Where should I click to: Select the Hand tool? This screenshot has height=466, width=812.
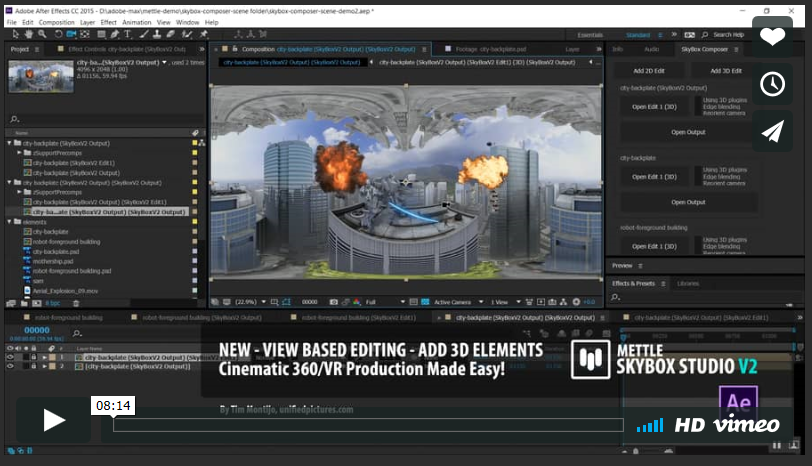(x=28, y=34)
